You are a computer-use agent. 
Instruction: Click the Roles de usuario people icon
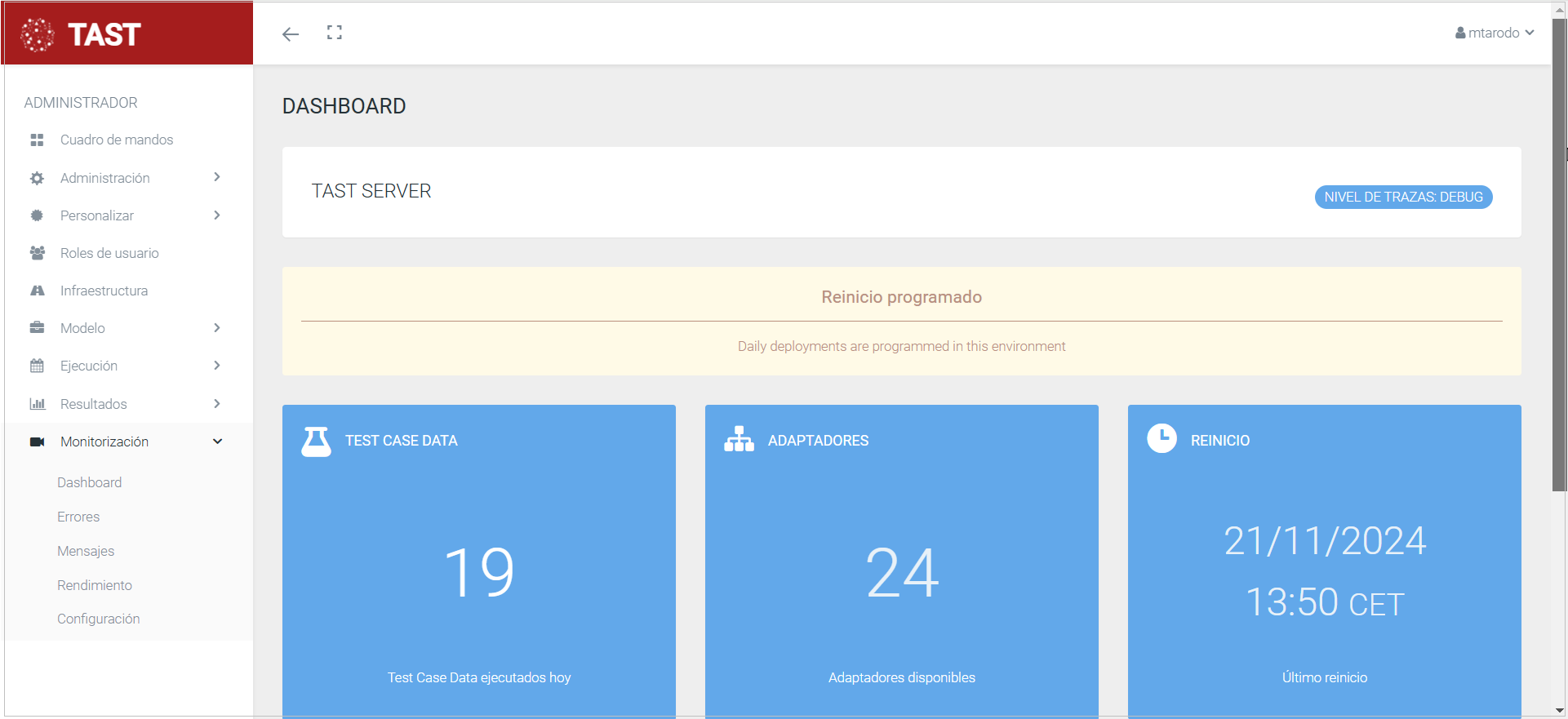point(37,253)
